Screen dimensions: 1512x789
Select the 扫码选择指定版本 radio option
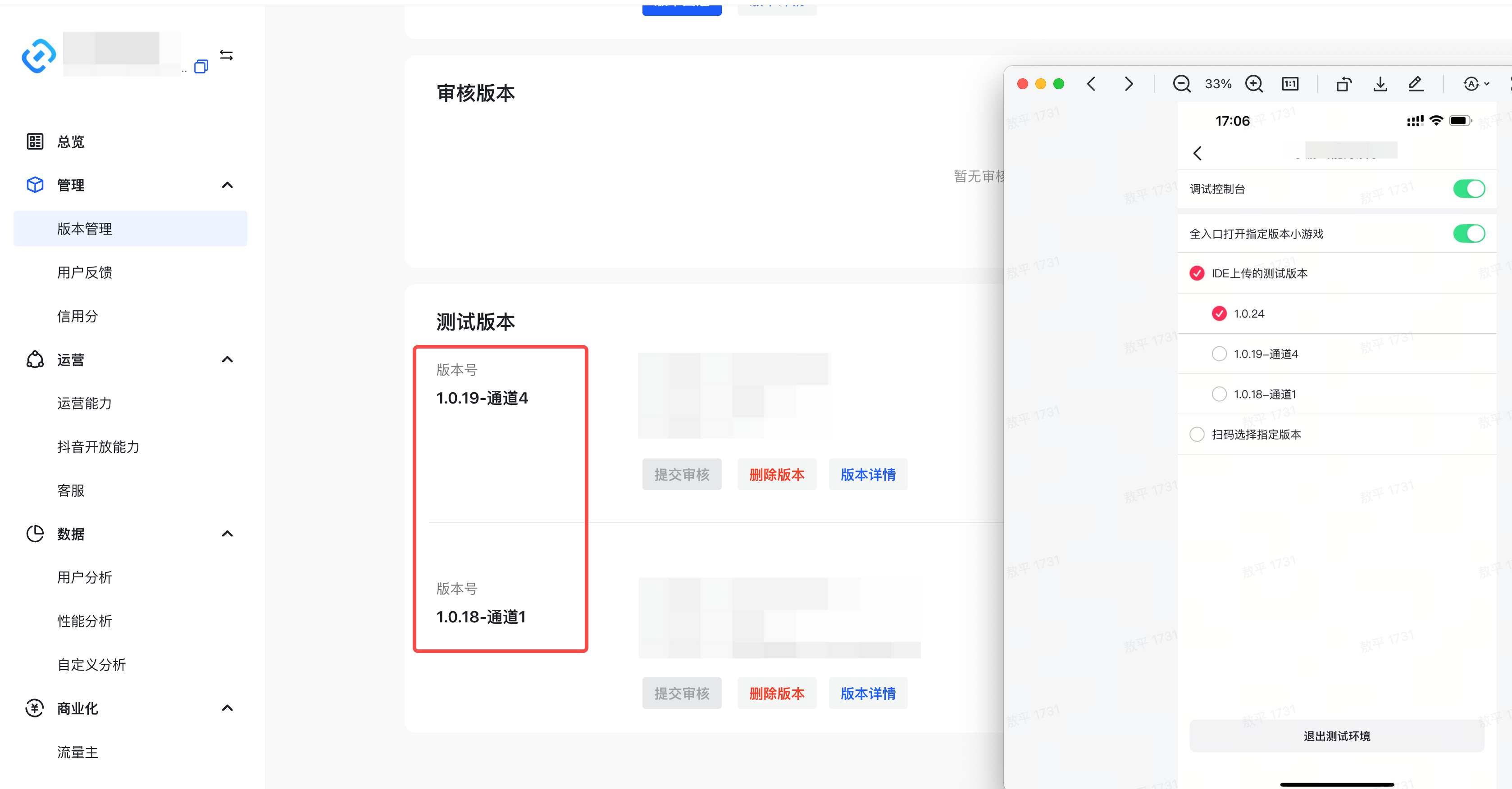tap(1197, 434)
